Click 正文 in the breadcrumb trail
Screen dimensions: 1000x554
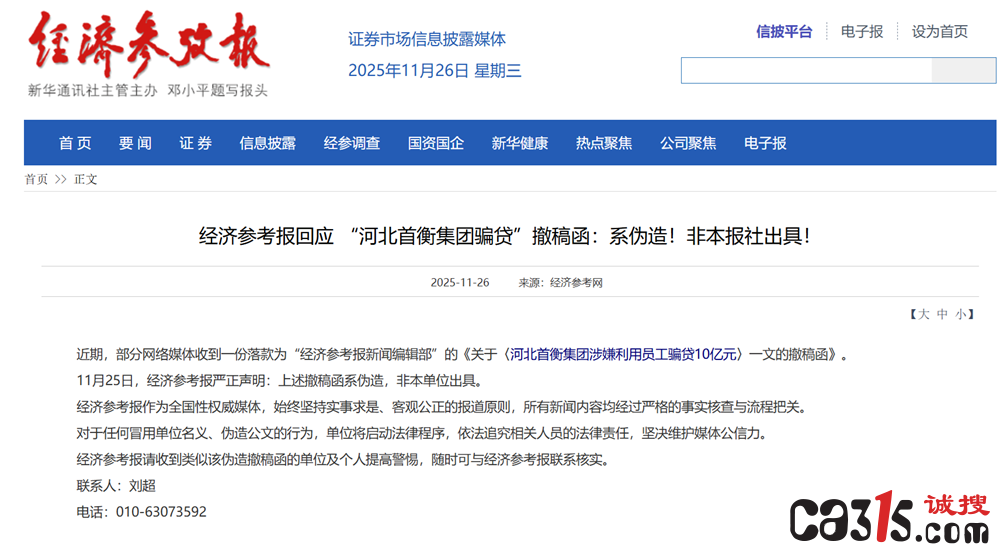[85, 179]
